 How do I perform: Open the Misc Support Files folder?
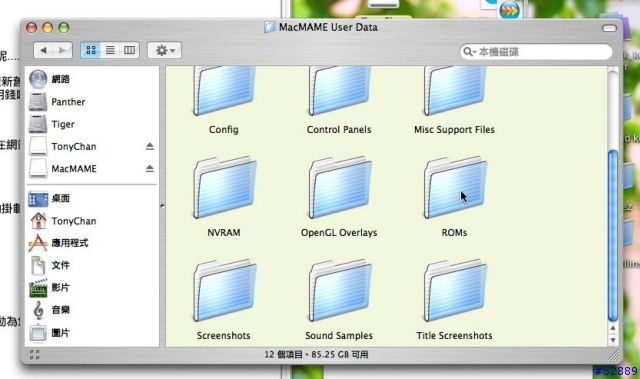tap(455, 91)
